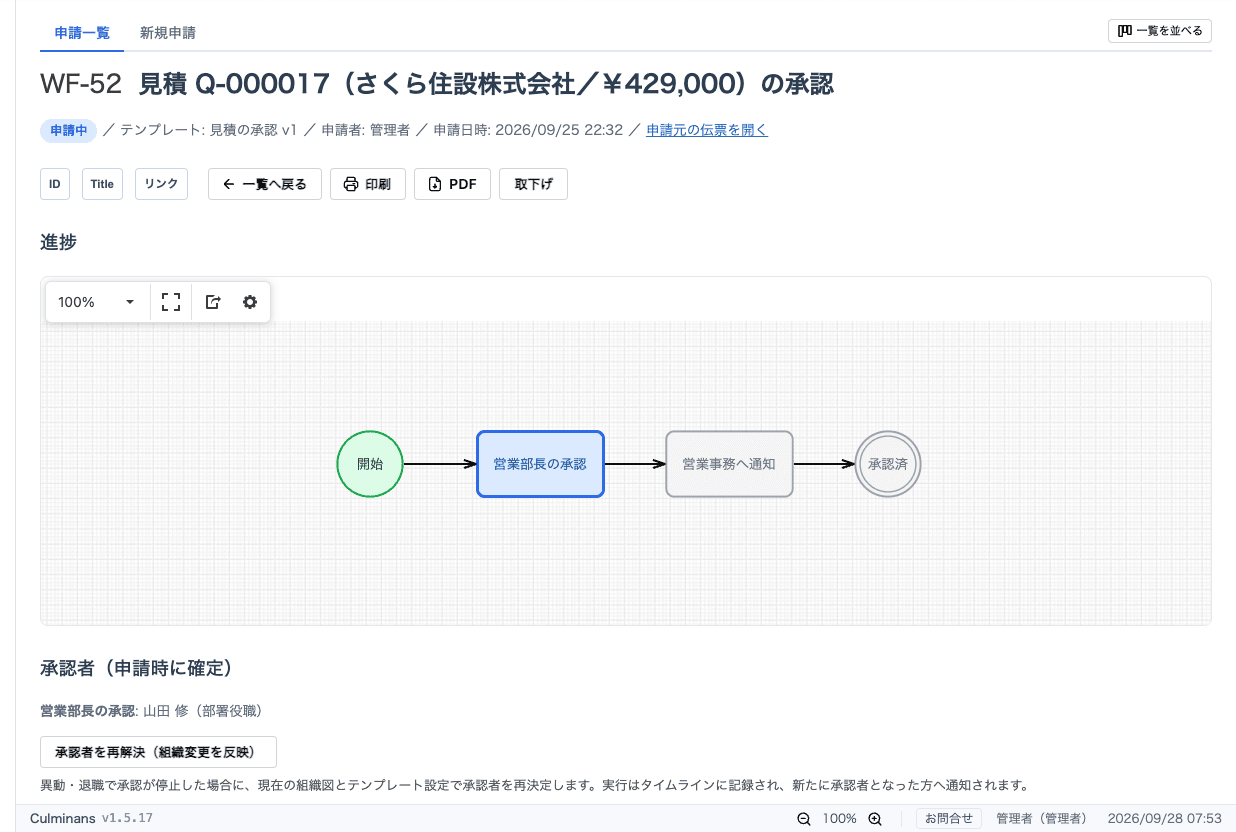Viewport: 1236px width, 832px height.
Task: Select the 承認済 end node
Action: point(888,464)
